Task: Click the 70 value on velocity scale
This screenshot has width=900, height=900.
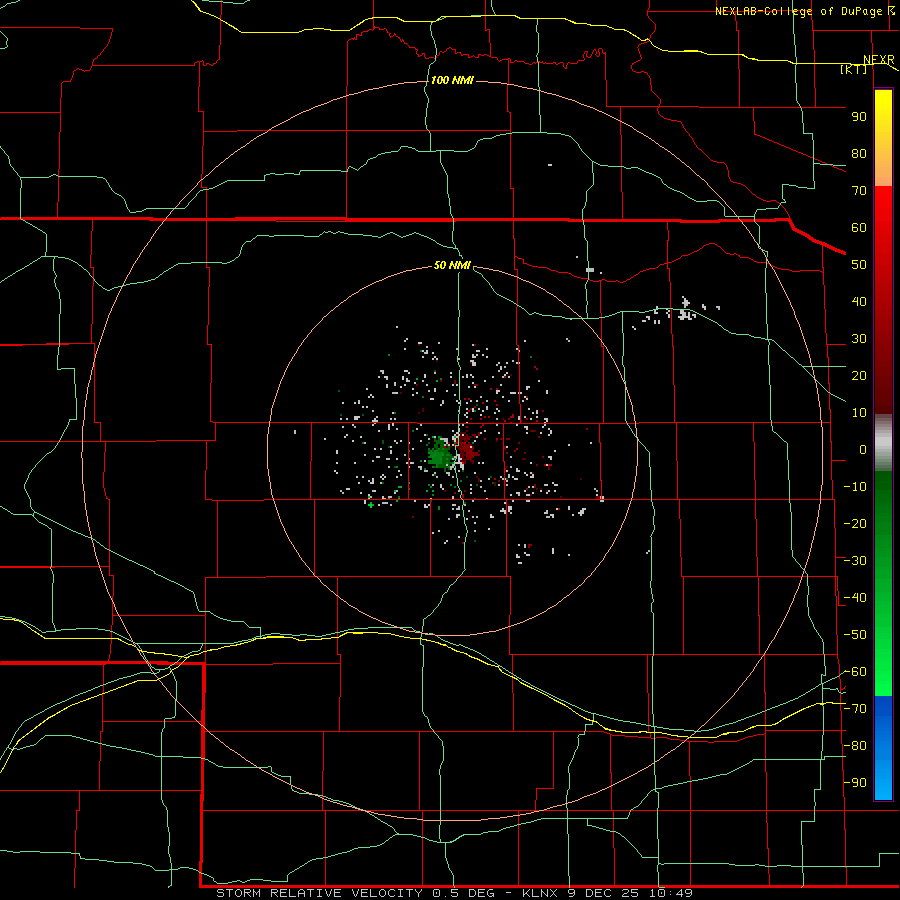Action: 859,191
